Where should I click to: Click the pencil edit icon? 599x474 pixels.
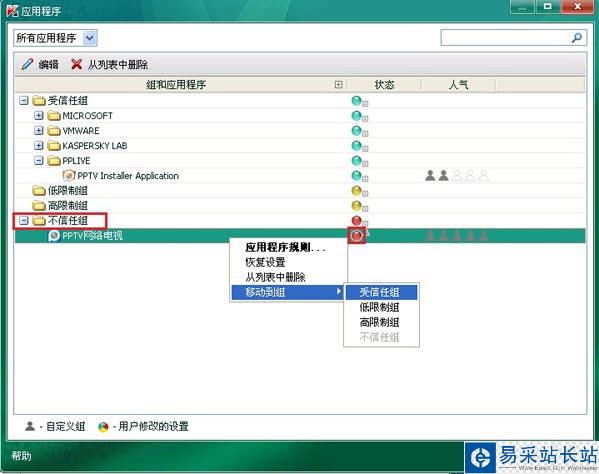click(x=27, y=64)
